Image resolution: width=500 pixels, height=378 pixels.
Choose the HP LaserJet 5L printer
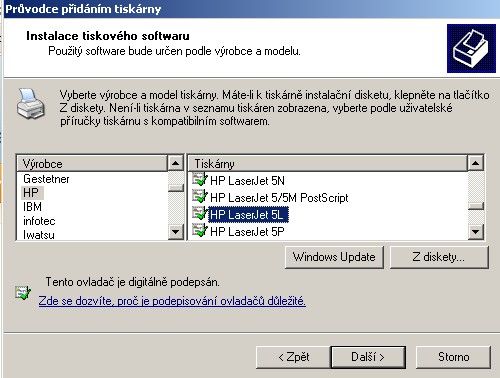pyautogui.click(x=247, y=215)
